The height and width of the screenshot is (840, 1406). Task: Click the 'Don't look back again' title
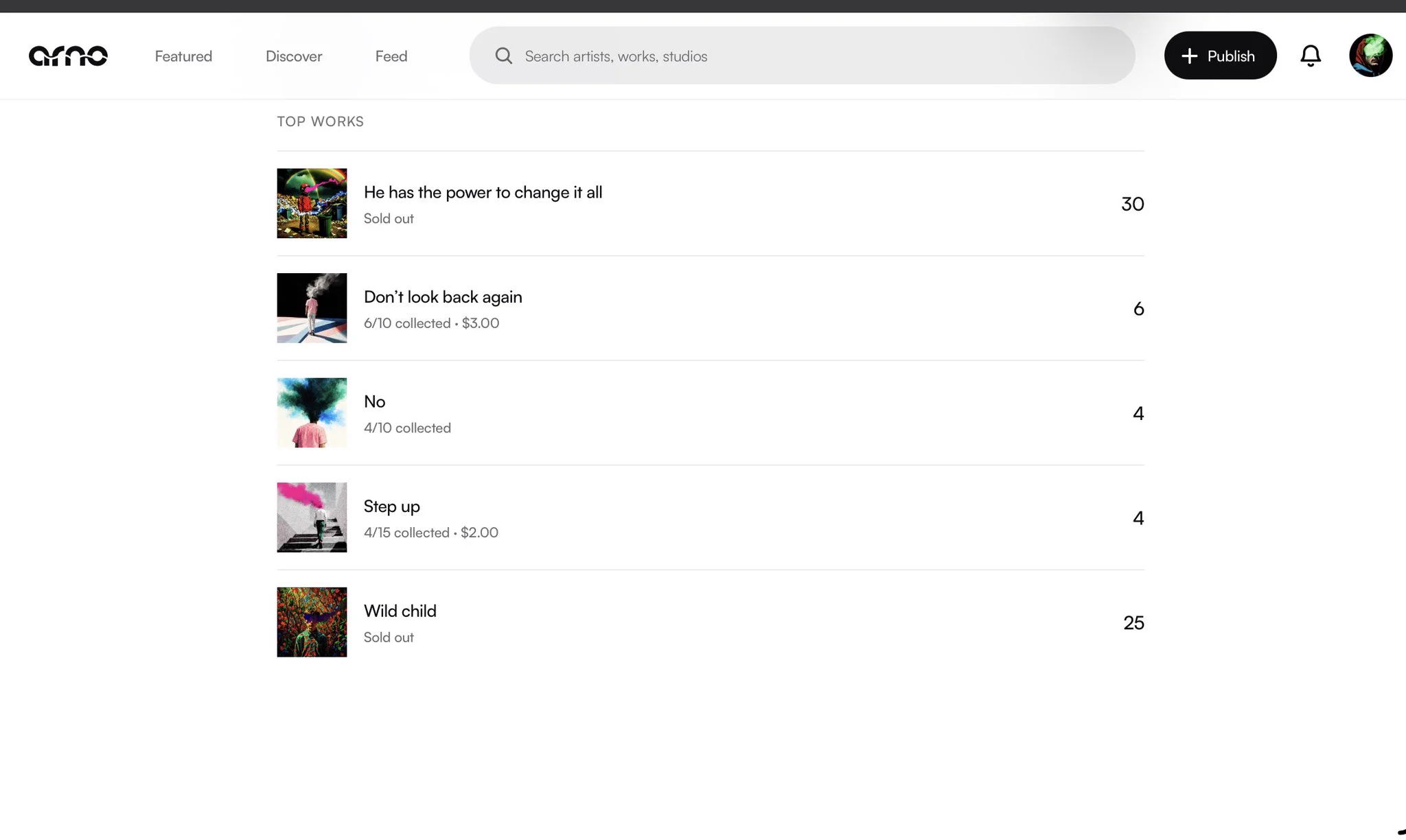(x=443, y=297)
